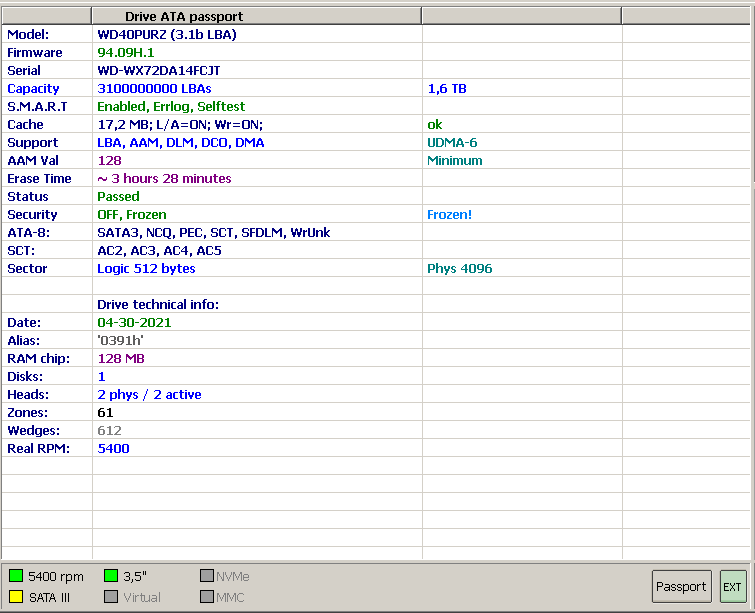
Task: Select Cache value 17,2 MB; L/A=ON; Wr=ON;
Action: click(180, 125)
